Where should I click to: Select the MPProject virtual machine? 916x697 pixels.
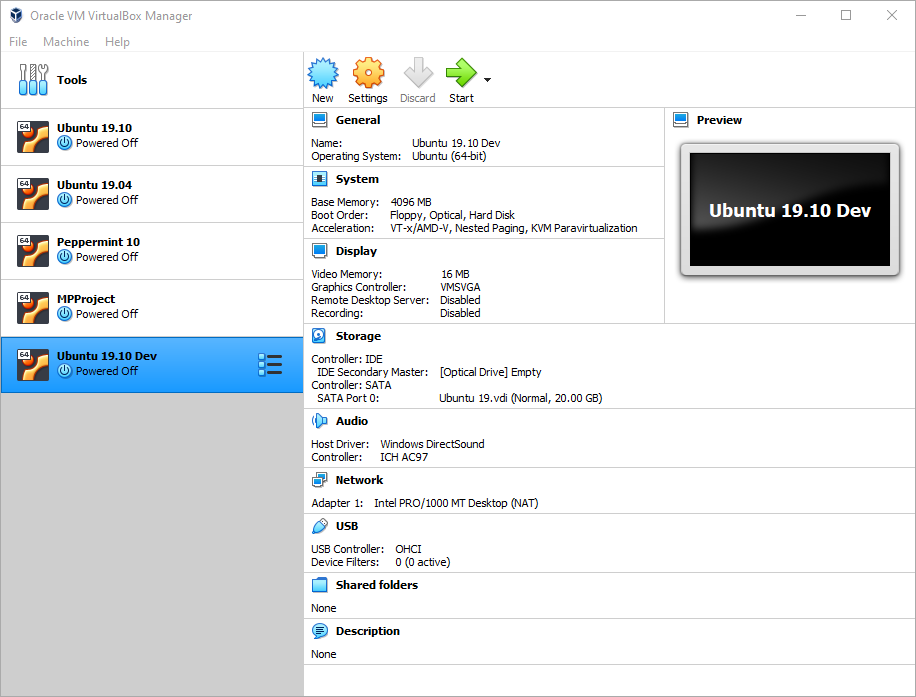pos(152,308)
